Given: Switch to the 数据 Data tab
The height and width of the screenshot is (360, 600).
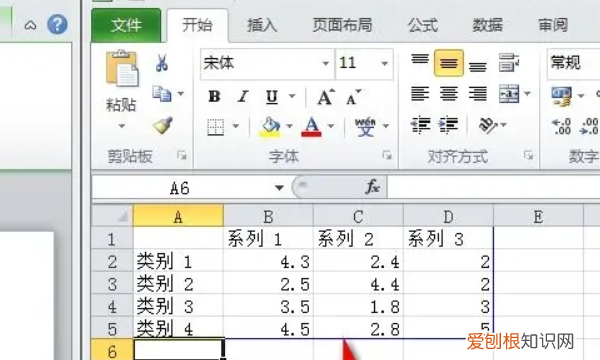Looking at the screenshot, I should pyautogui.click(x=488, y=25).
